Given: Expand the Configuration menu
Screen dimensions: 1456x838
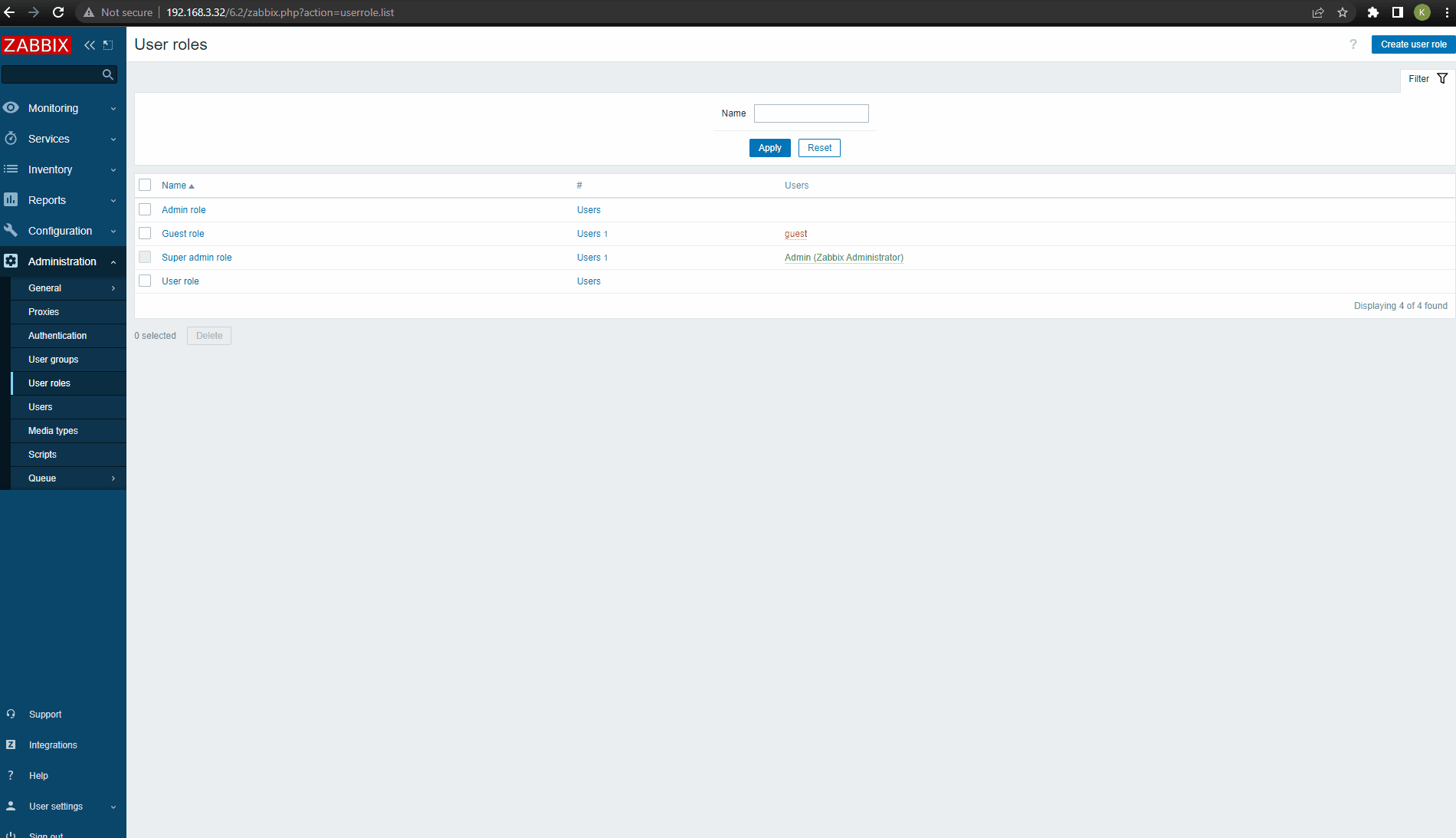Looking at the screenshot, I should [60, 231].
